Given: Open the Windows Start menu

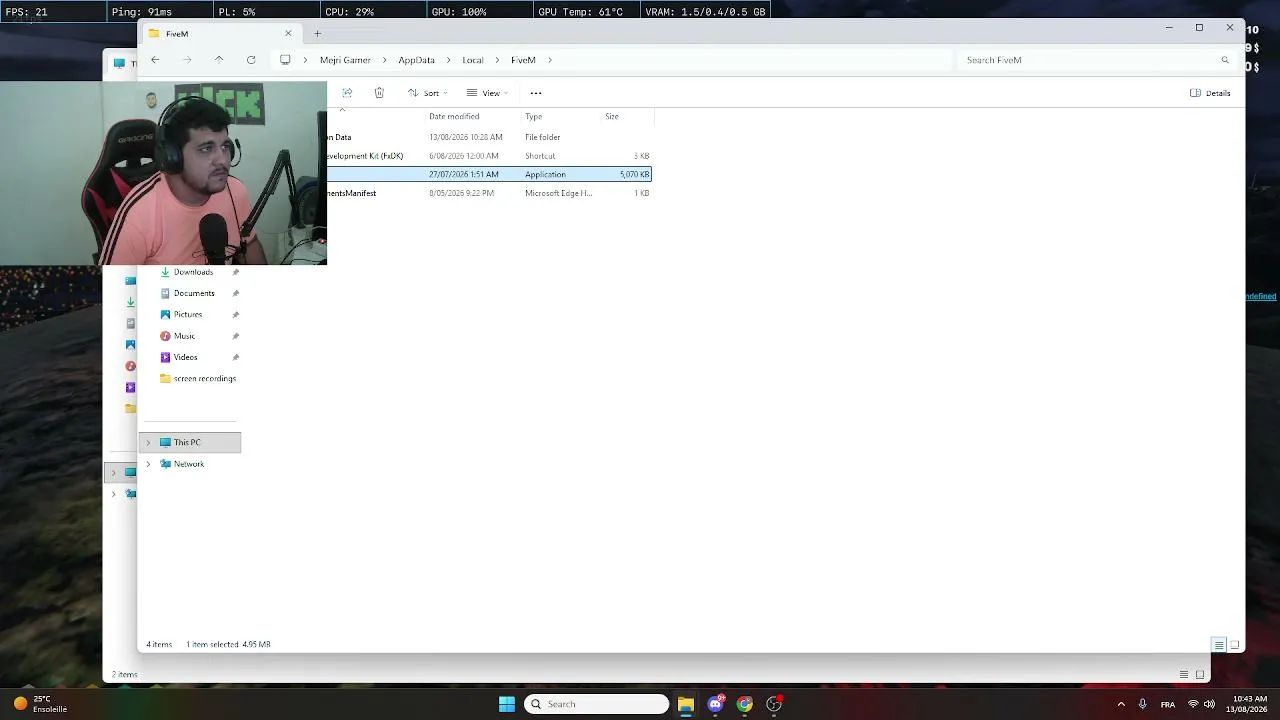Looking at the screenshot, I should (x=507, y=704).
